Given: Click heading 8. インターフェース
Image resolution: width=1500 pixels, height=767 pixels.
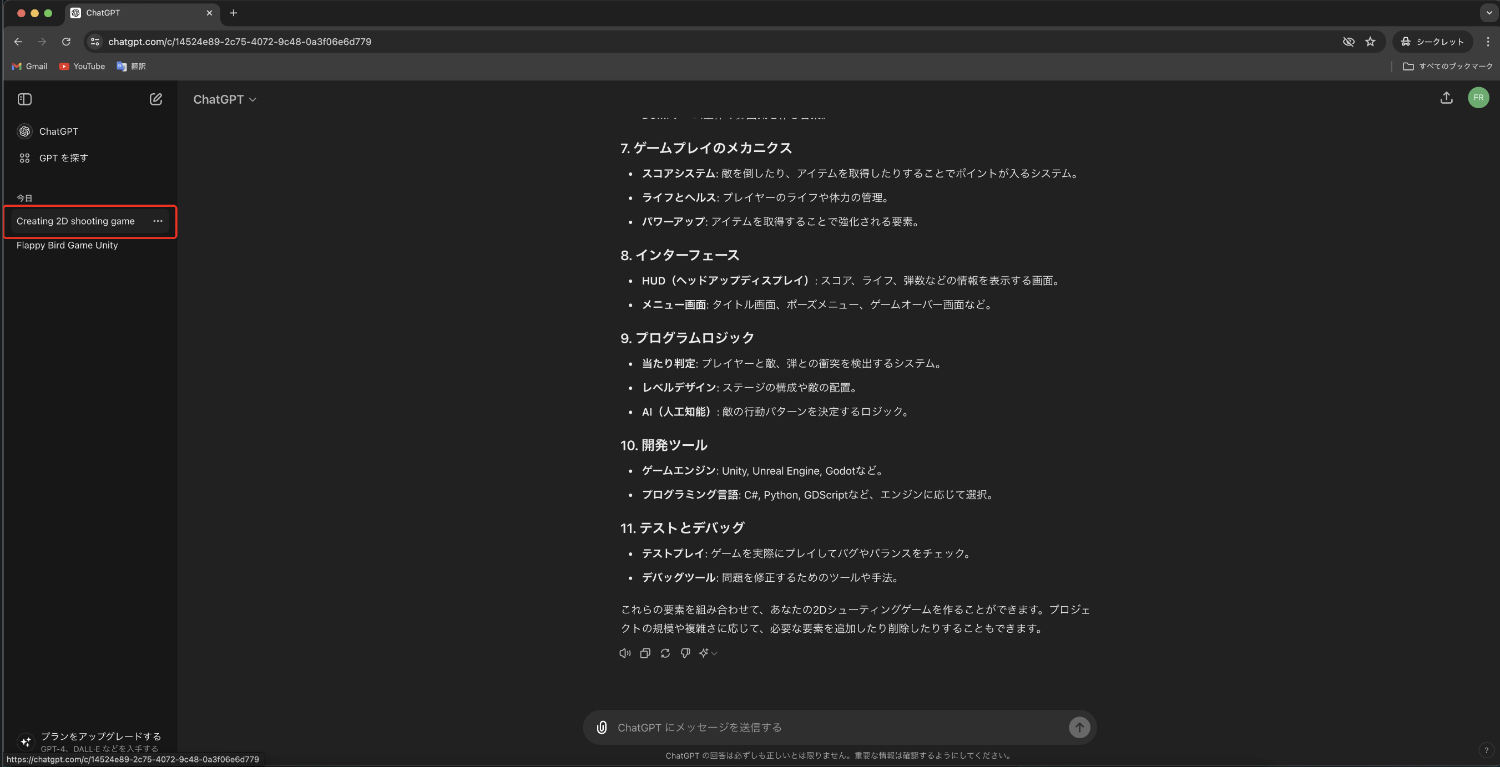Looking at the screenshot, I should 680,255.
